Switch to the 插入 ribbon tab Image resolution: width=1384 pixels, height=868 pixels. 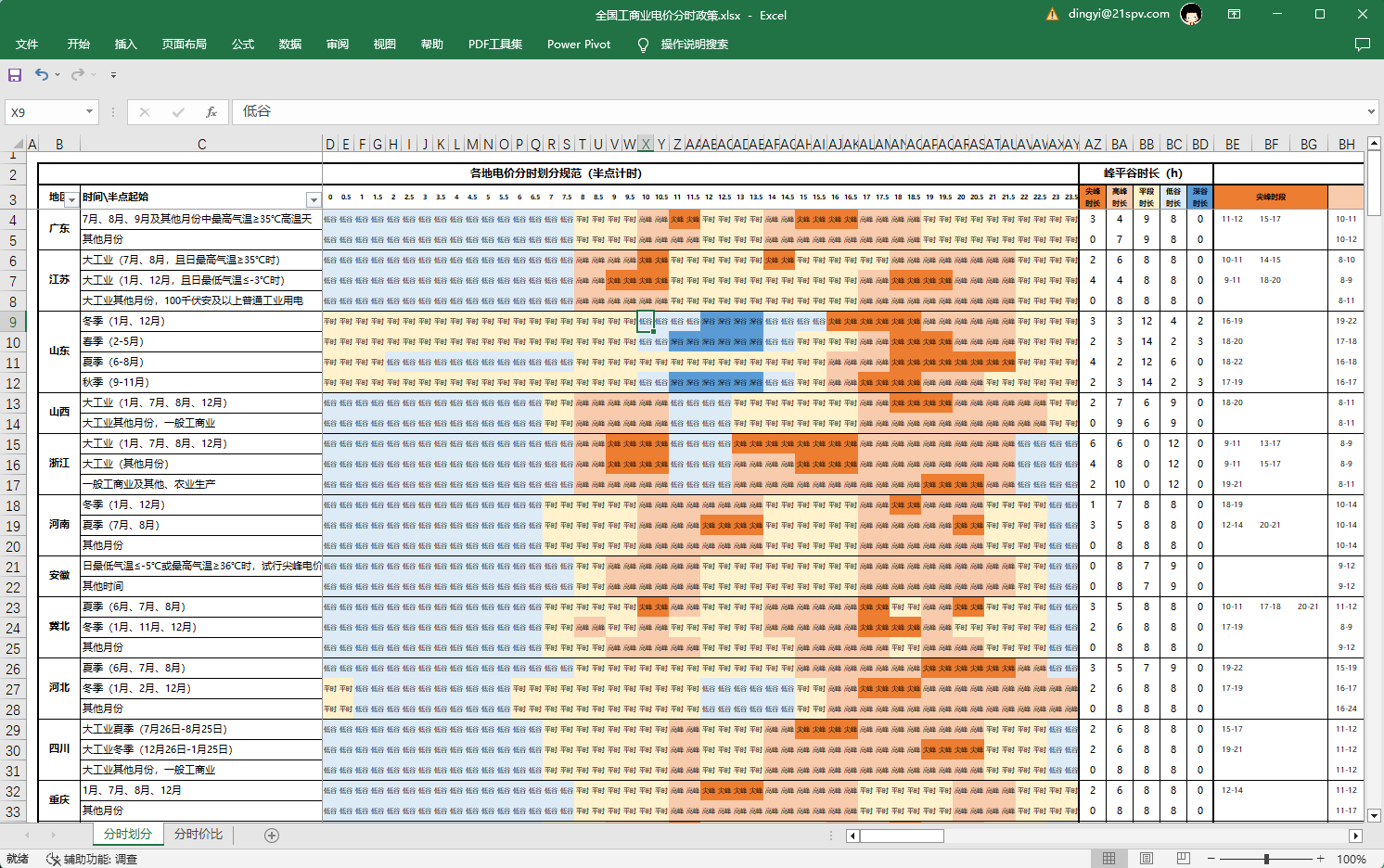126,45
